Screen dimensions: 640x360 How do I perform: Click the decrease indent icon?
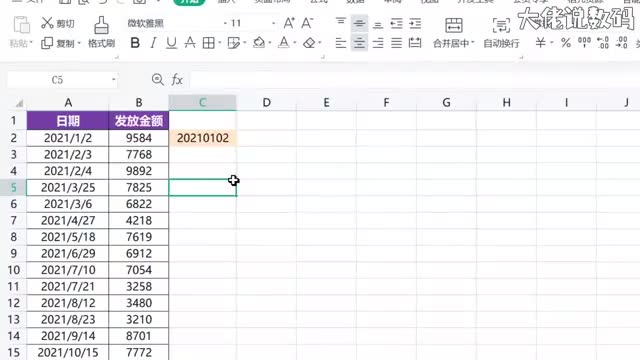(x=396, y=24)
